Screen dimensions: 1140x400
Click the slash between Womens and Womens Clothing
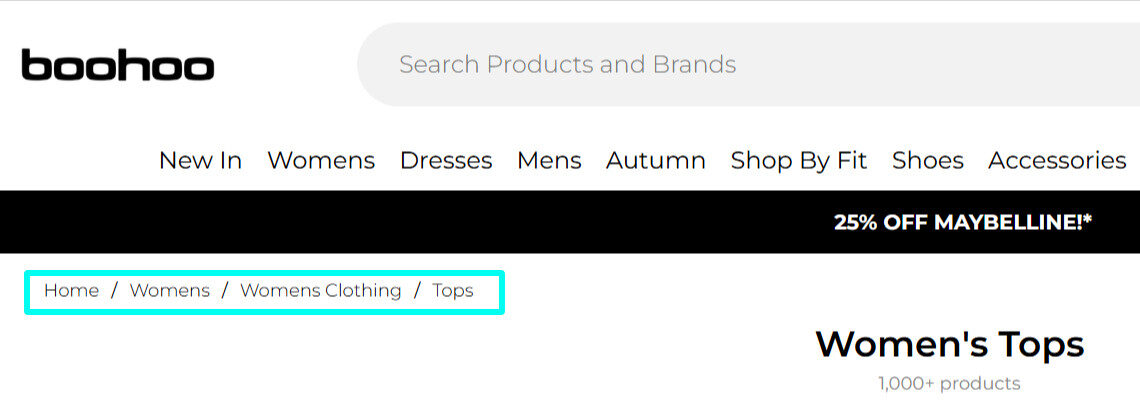tap(225, 291)
